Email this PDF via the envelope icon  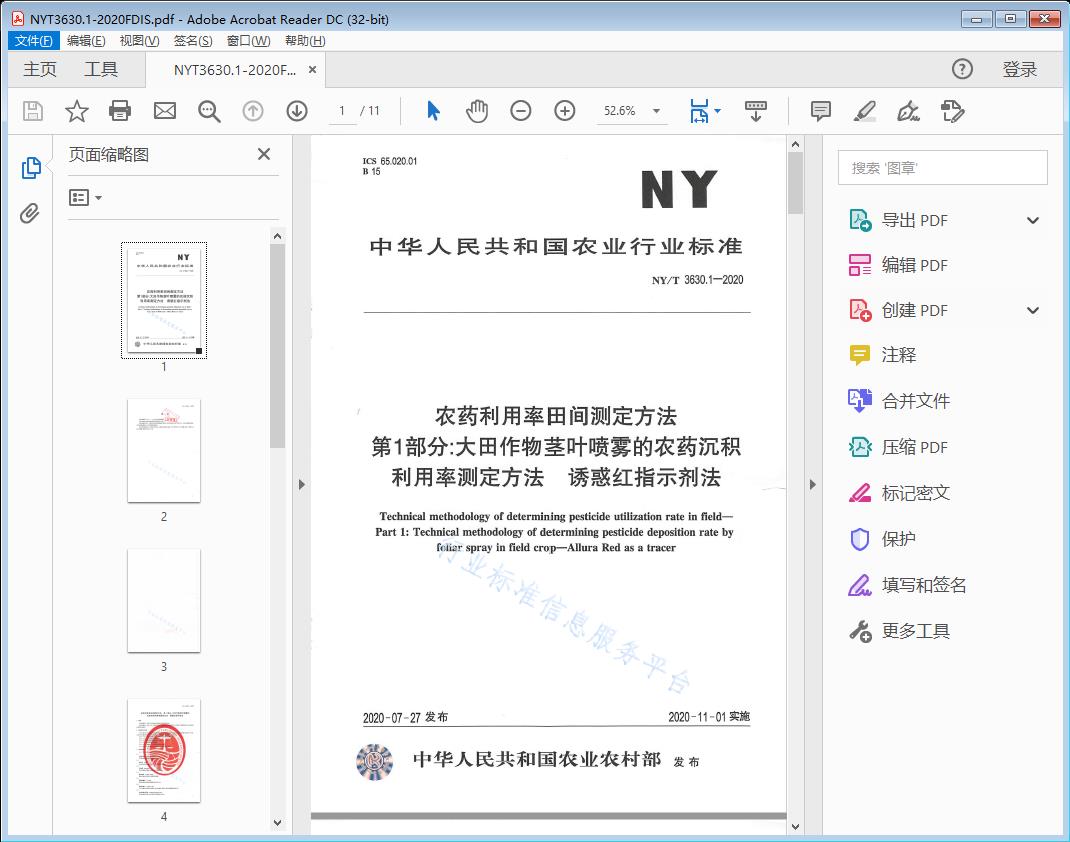[164, 111]
